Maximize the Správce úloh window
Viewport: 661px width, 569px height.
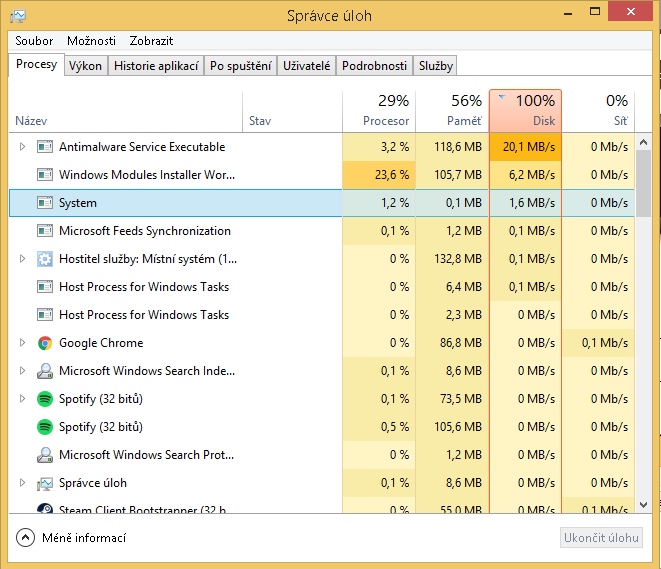tap(595, 12)
